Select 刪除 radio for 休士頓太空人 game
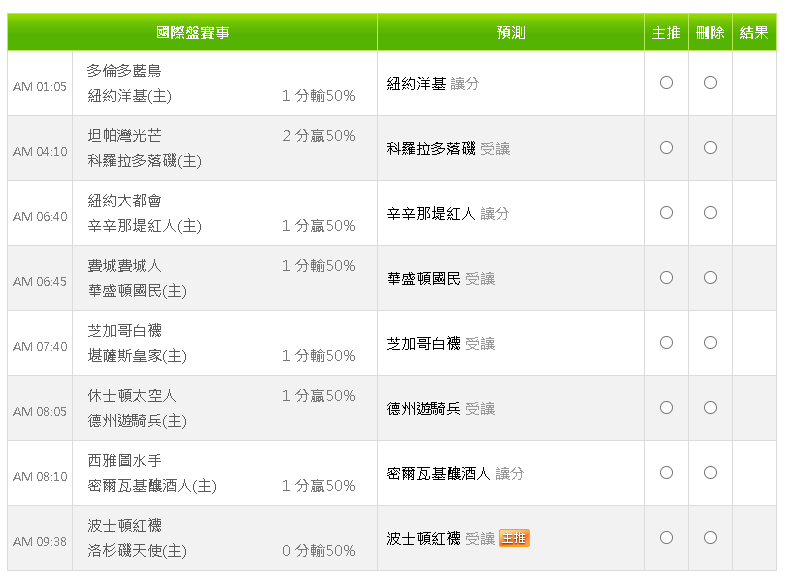Viewport: 786px width, 579px height. 710,408
